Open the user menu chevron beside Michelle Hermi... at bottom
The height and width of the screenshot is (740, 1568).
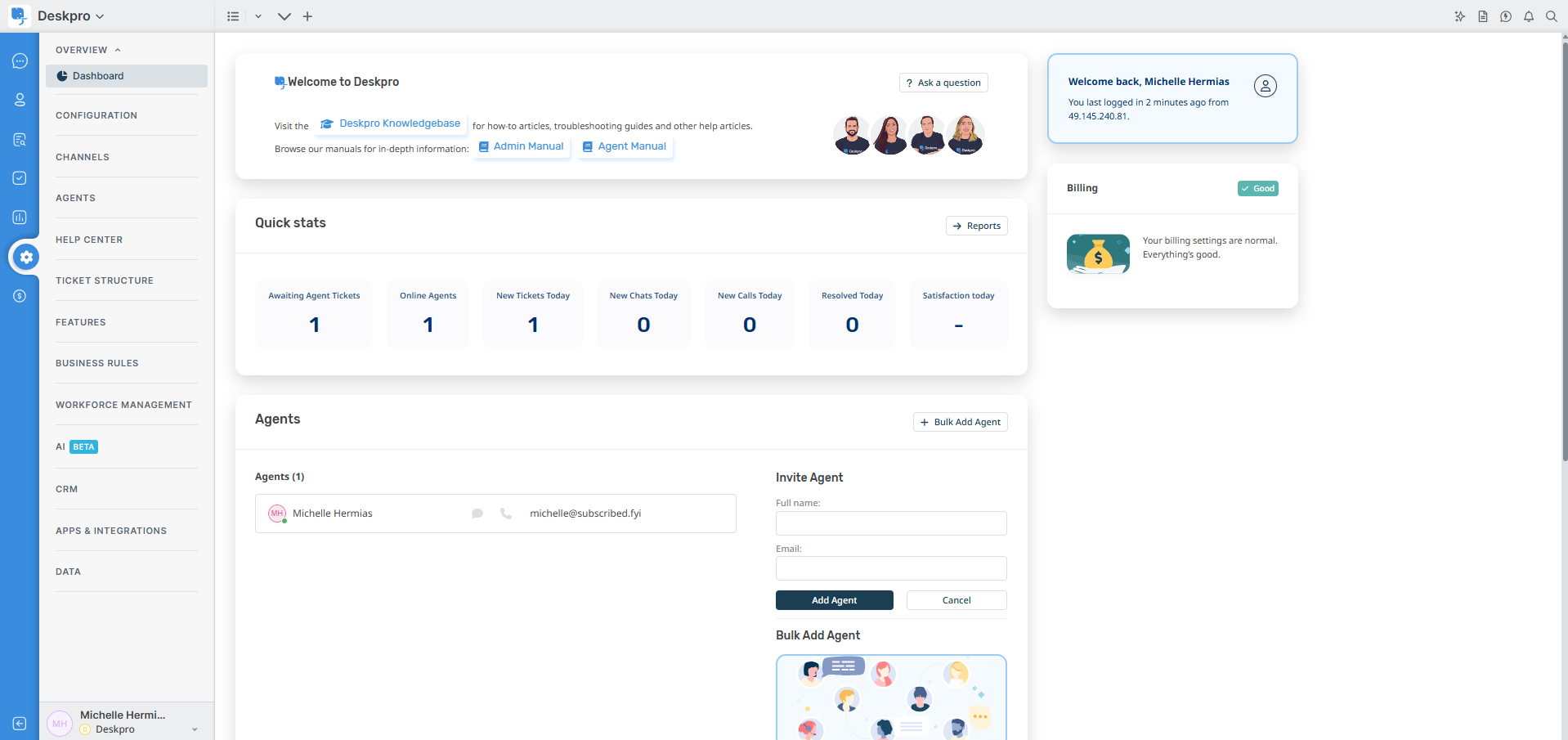[195, 729]
